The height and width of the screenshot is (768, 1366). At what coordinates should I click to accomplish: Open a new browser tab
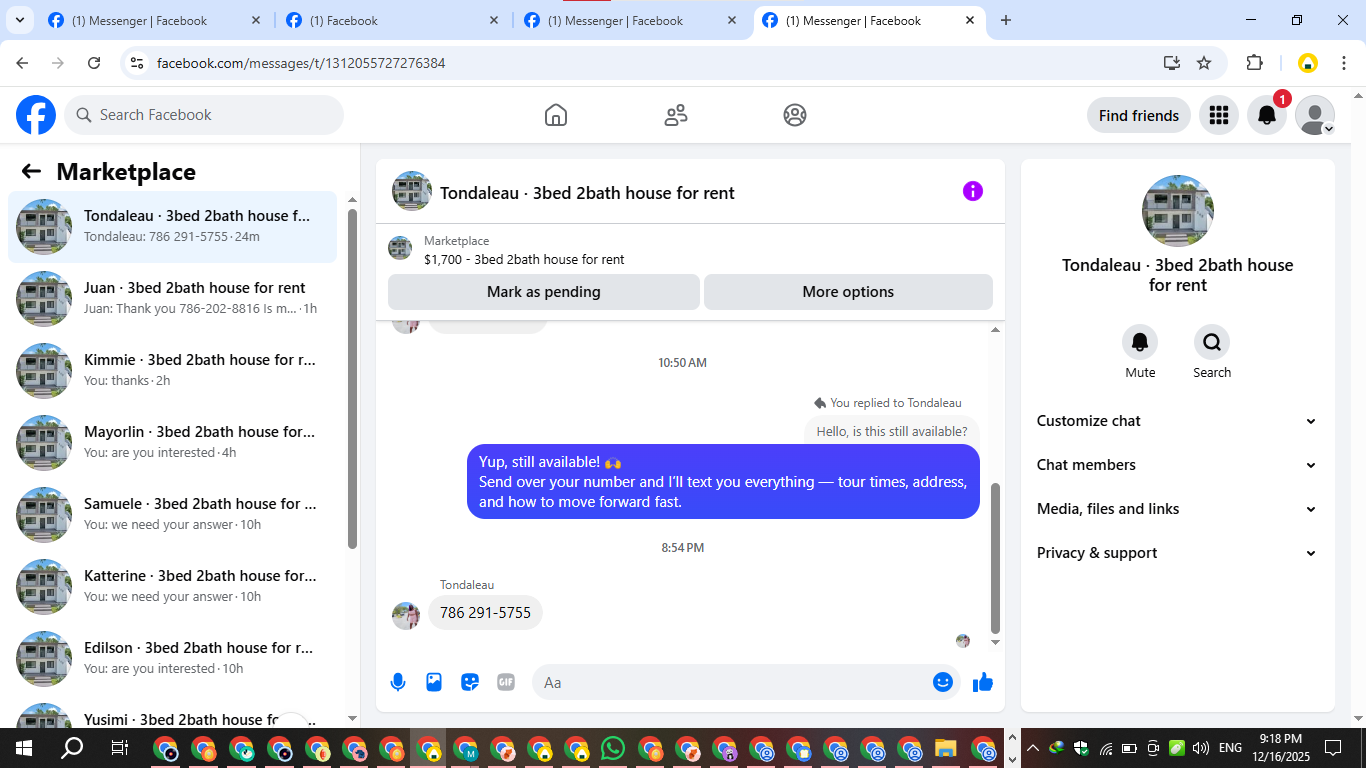(x=1006, y=20)
